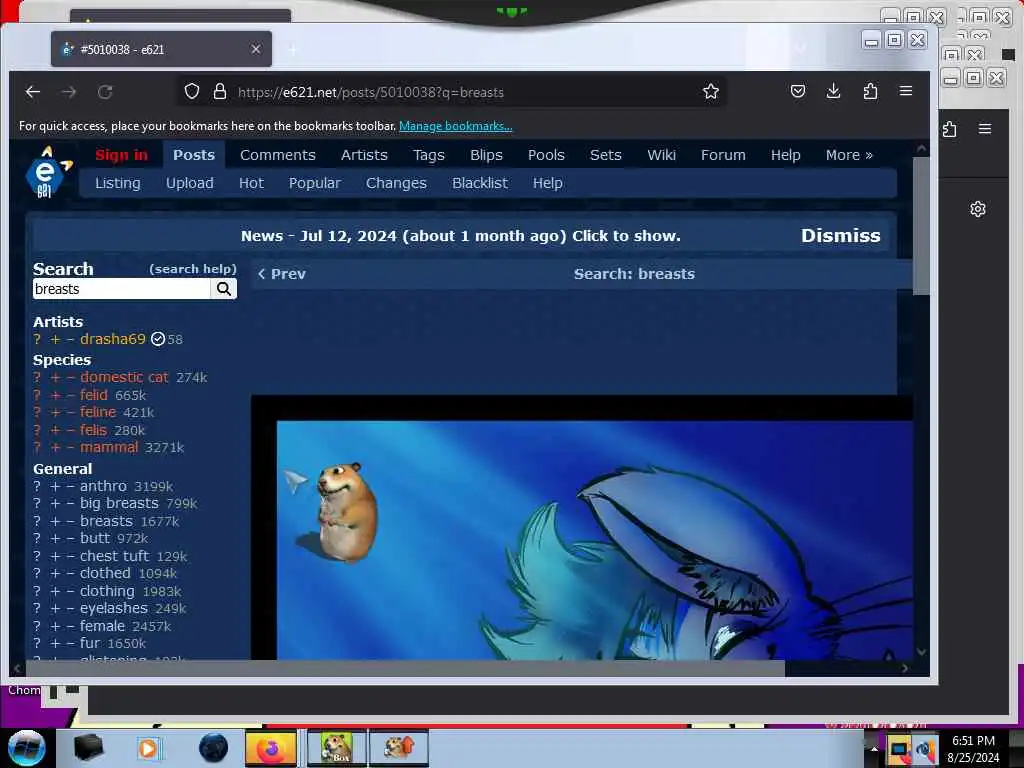Open the Comments menu item
The height and width of the screenshot is (768, 1024).
coord(278,155)
